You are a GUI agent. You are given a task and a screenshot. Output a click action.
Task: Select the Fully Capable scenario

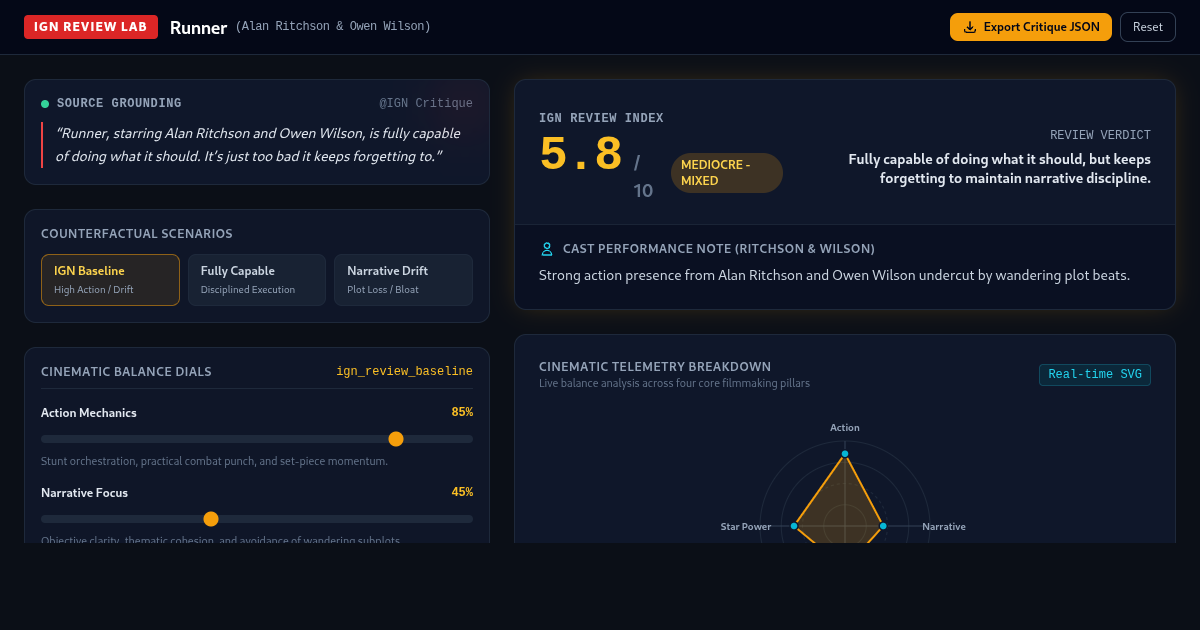[x=257, y=280]
